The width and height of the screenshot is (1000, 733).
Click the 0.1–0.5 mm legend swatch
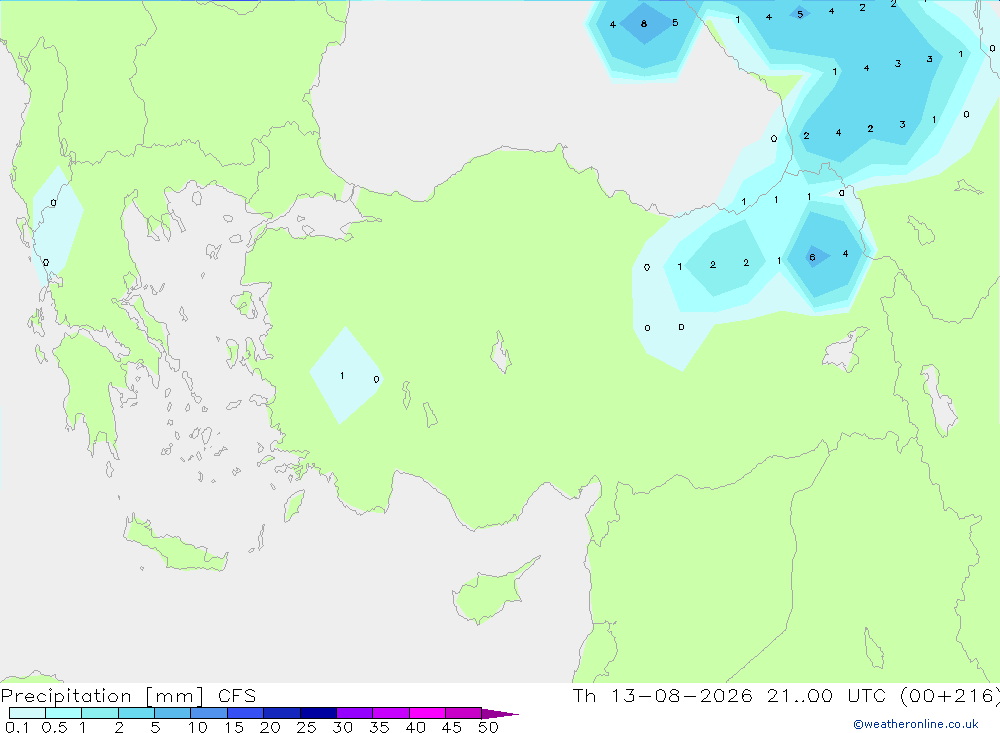click(x=27, y=713)
